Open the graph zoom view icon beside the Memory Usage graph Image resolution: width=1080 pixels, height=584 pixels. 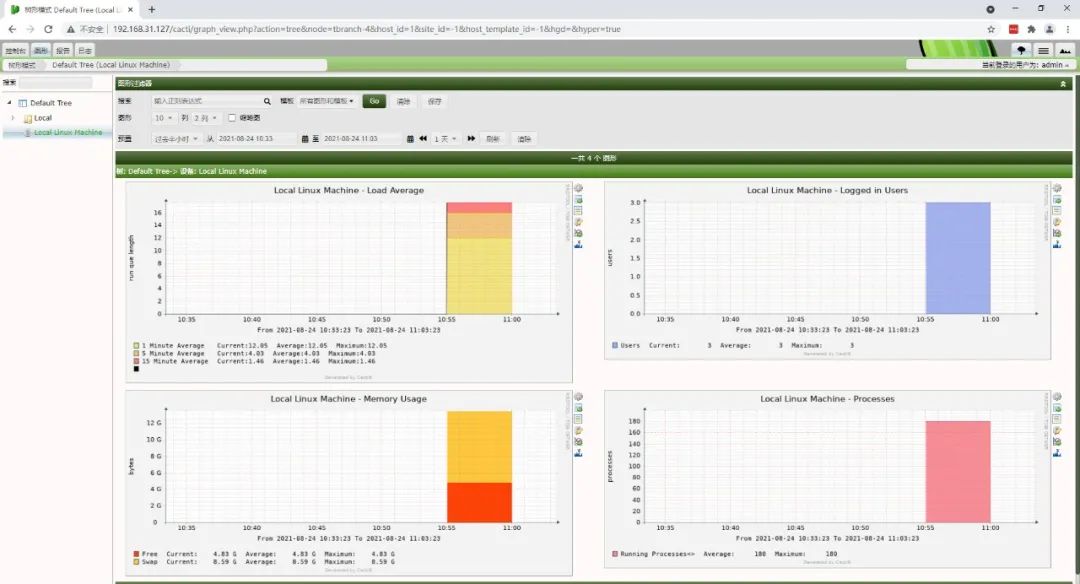(579, 408)
